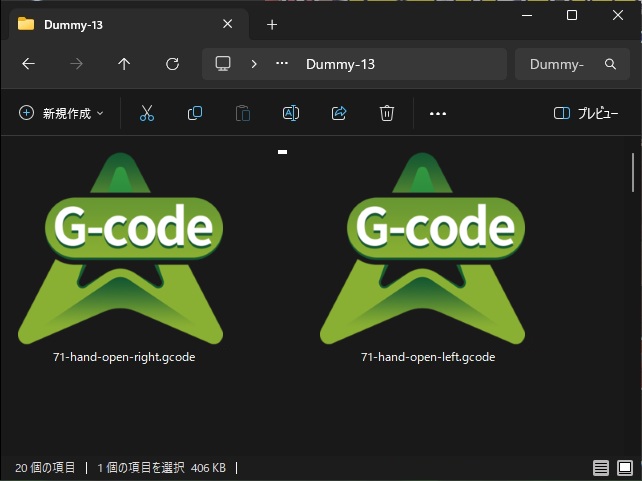Click the PC monitor icon in address bar
The height and width of the screenshot is (481, 642).
223,64
